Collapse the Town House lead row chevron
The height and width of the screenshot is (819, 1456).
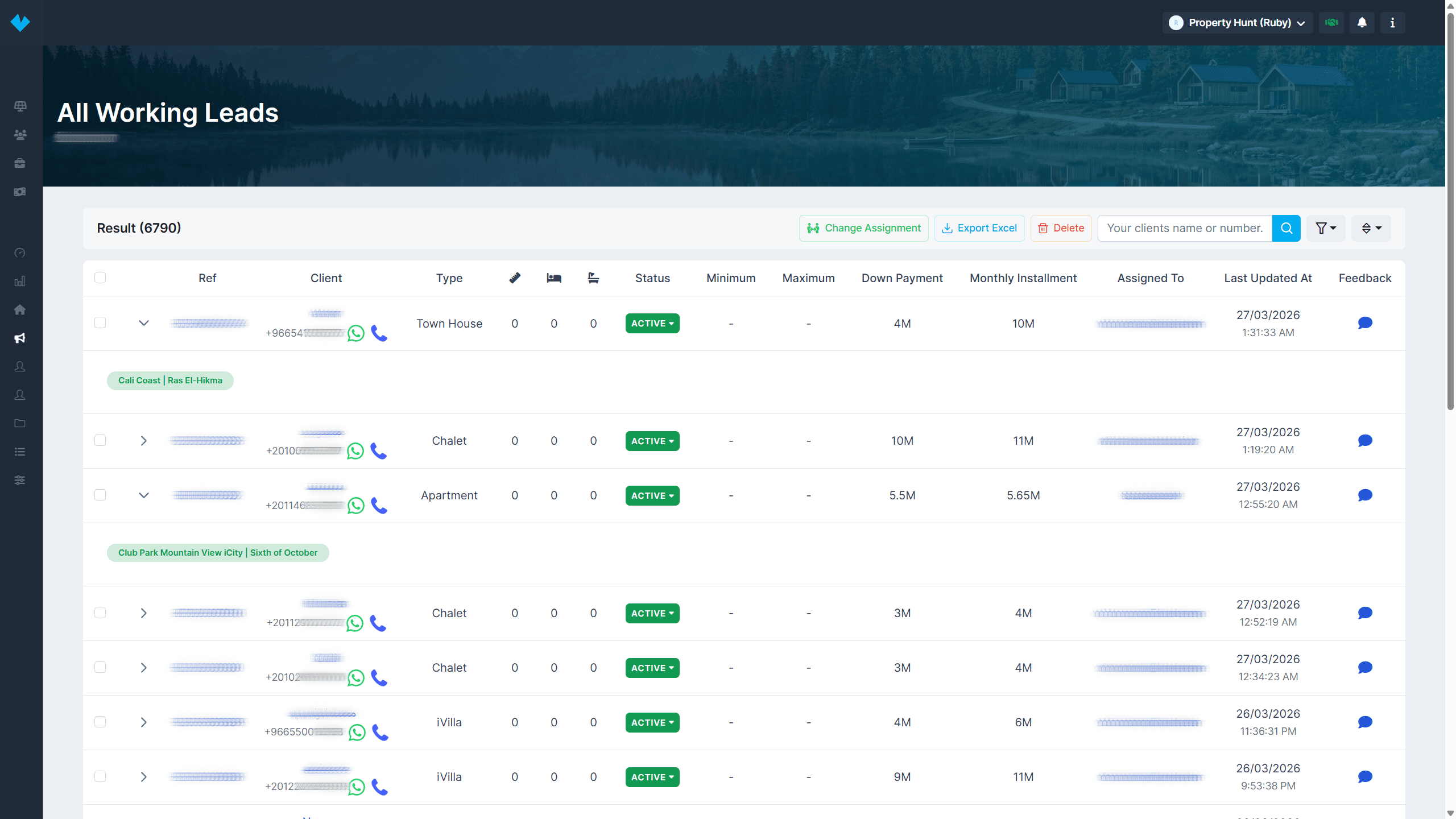click(x=144, y=323)
